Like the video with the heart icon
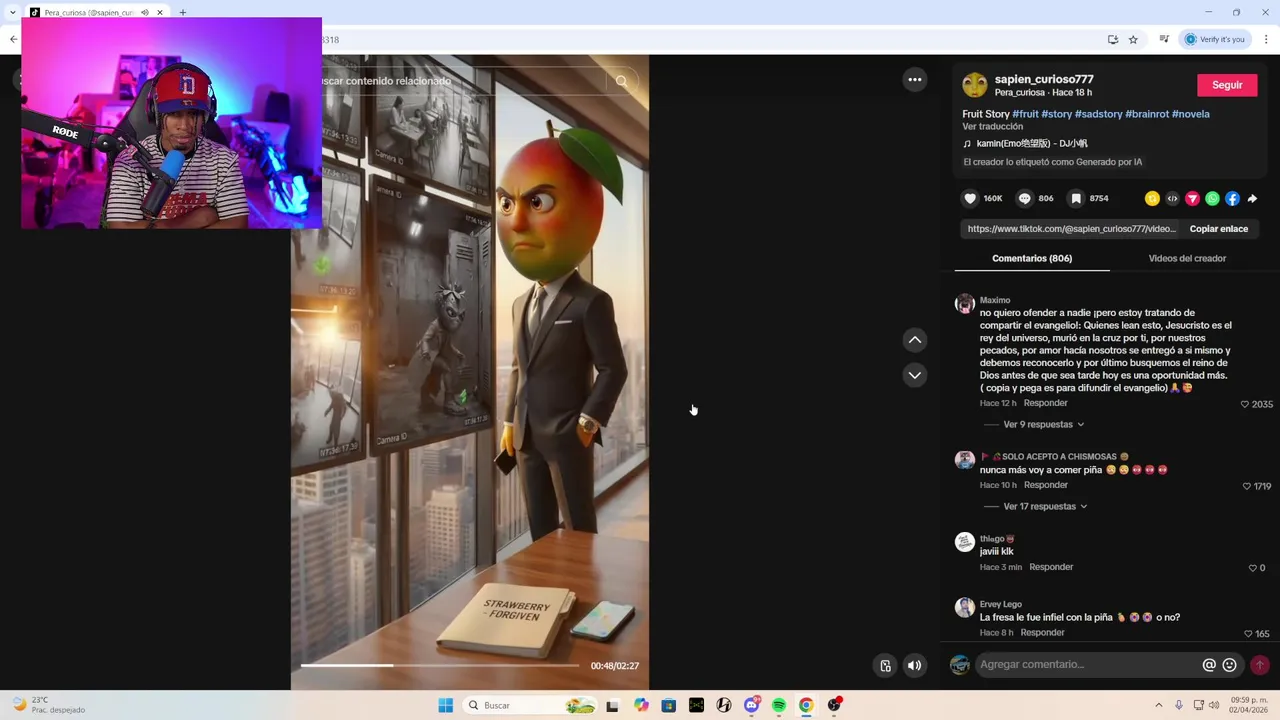Screen dimensions: 1280x720 click(970, 199)
